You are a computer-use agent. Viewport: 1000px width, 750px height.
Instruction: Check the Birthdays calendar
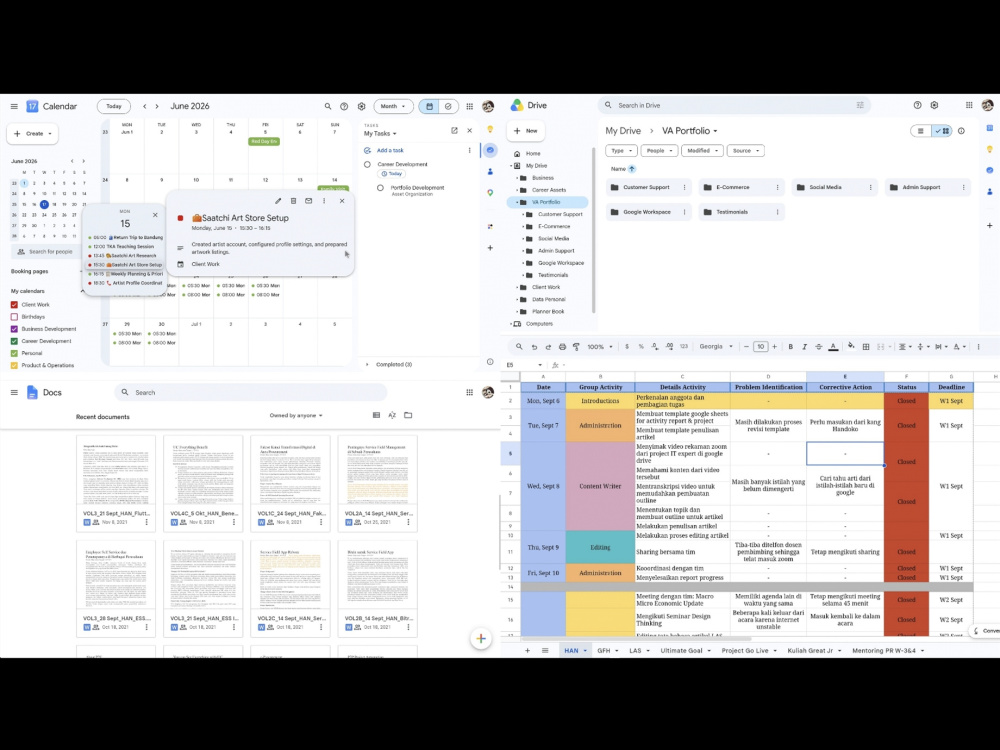pyautogui.click(x=14, y=317)
